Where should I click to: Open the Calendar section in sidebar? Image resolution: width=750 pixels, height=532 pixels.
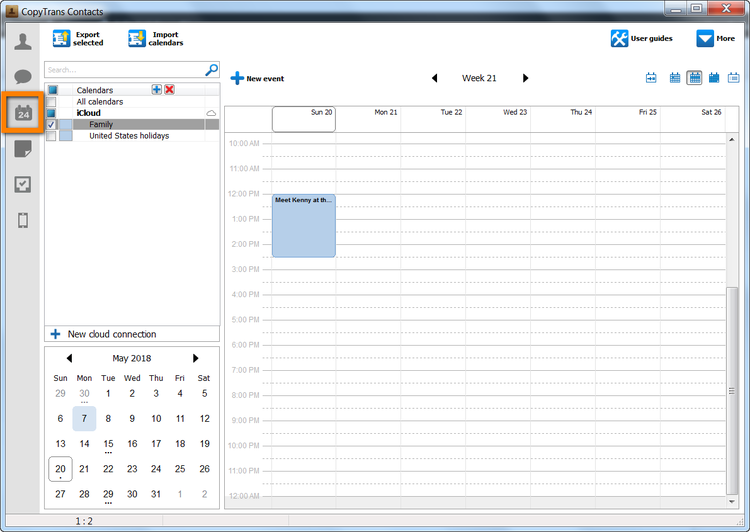23,113
